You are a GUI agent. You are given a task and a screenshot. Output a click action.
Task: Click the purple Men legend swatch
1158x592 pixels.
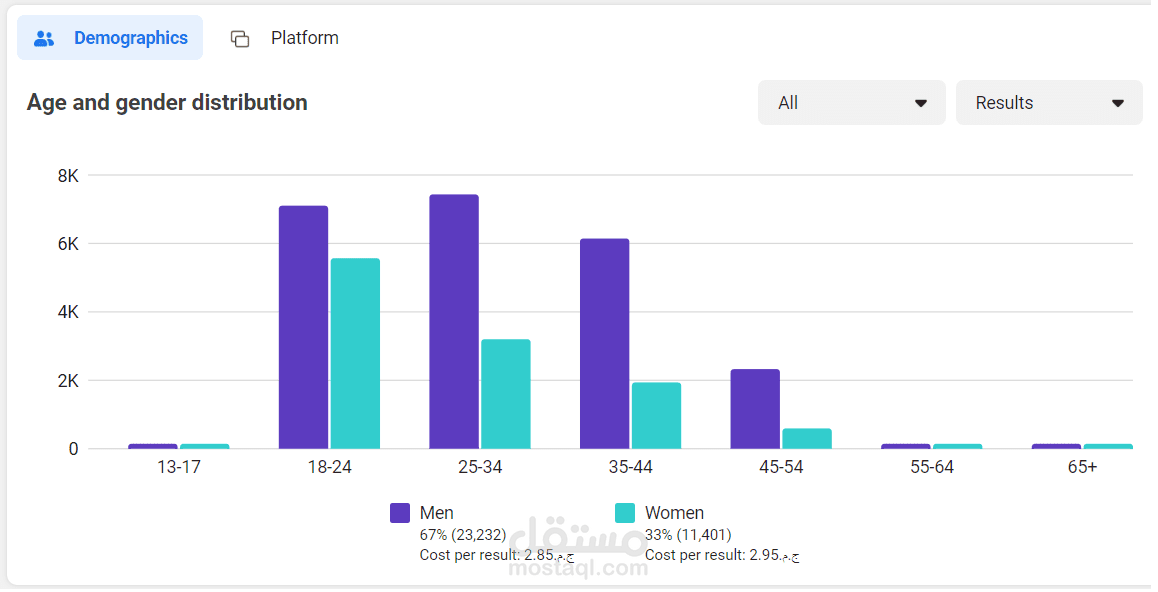[x=400, y=513]
